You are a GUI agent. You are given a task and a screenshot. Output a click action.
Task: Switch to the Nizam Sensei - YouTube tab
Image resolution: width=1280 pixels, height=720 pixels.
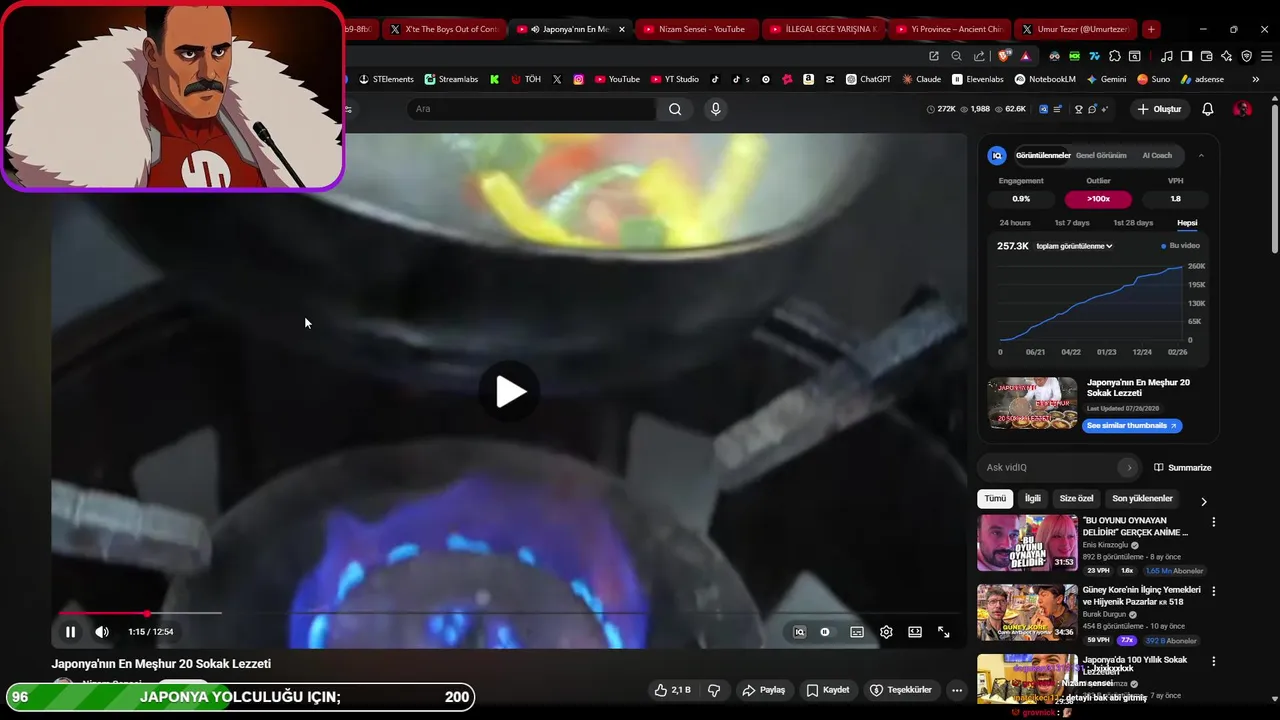click(696, 29)
